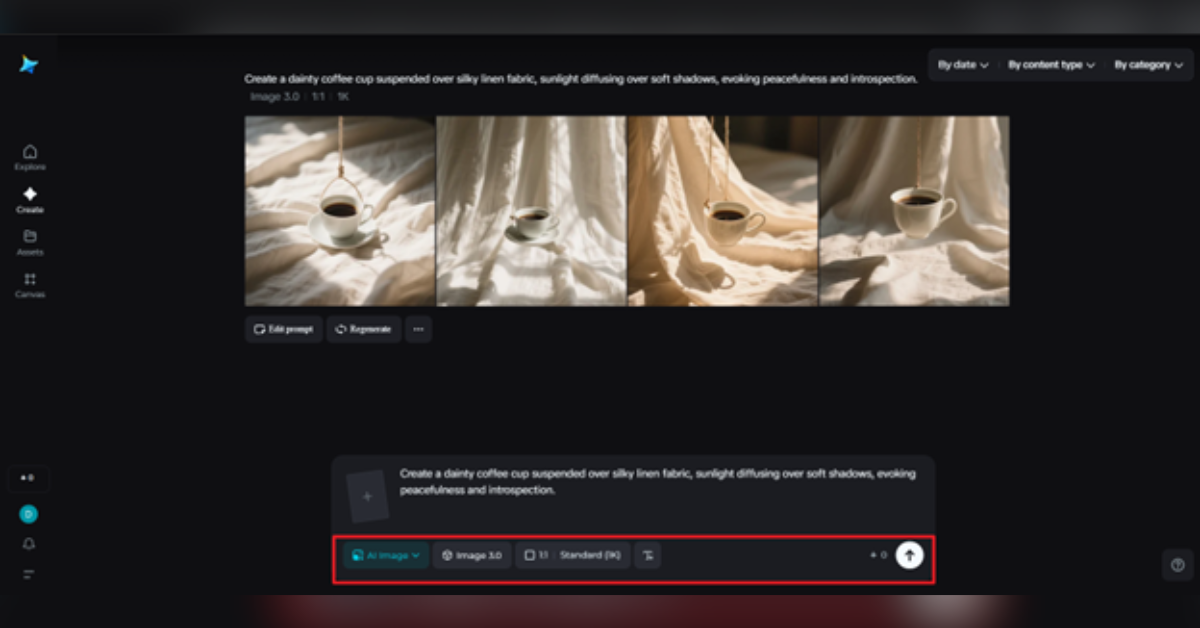Select the Create tab in the sidebar

pyautogui.click(x=29, y=200)
